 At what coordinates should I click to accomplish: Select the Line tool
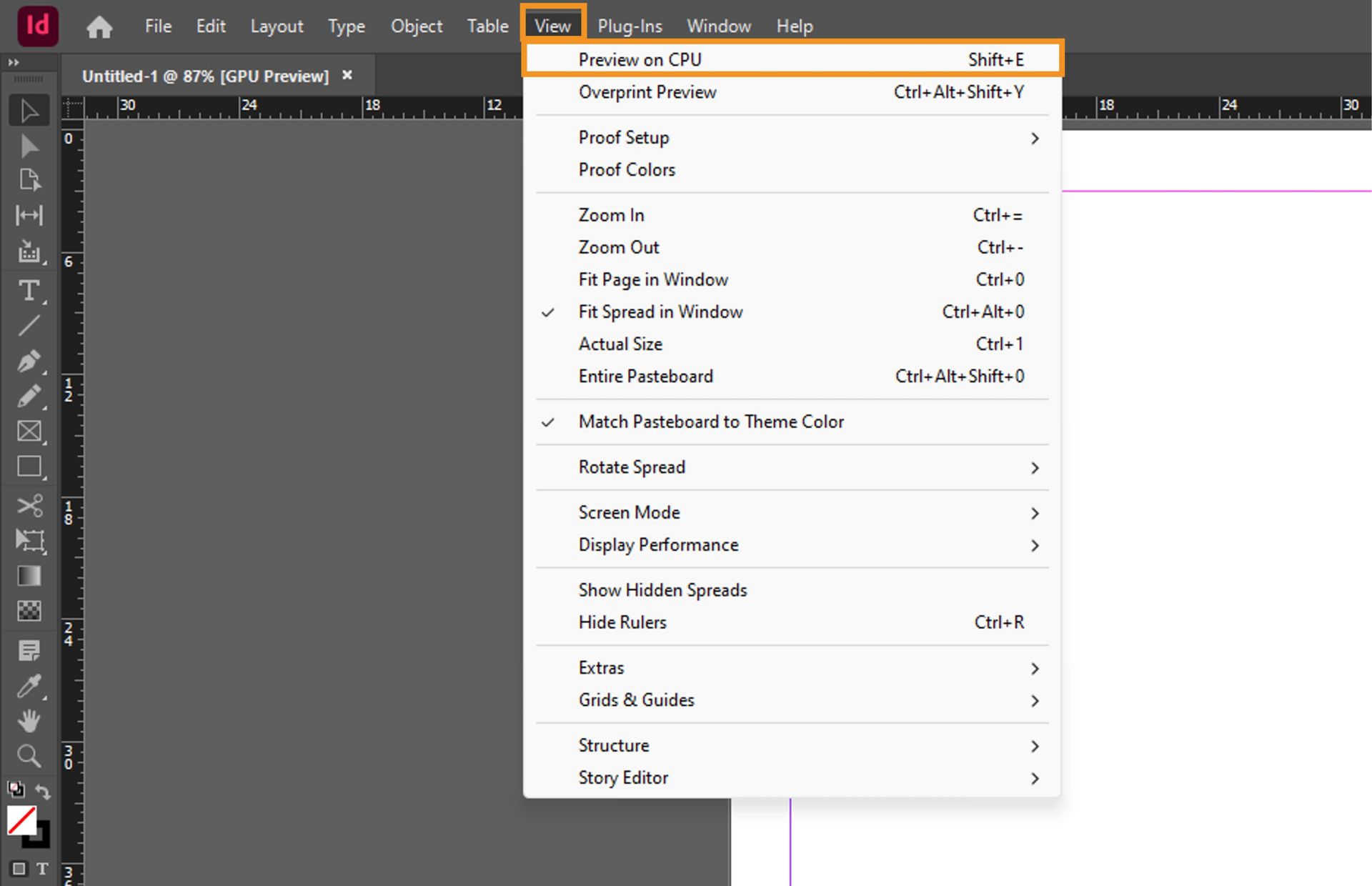click(x=29, y=326)
